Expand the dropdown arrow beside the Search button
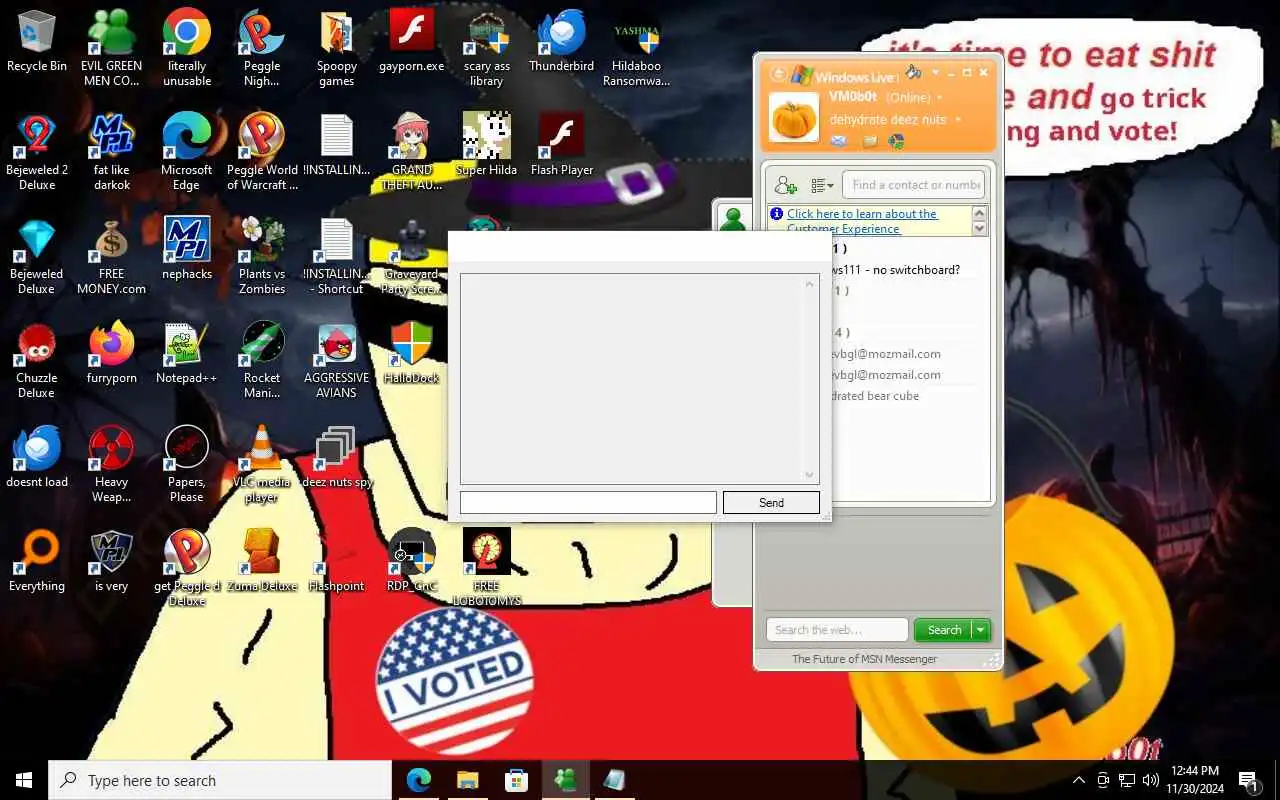This screenshot has height=800, width=1280. [981, 630]
